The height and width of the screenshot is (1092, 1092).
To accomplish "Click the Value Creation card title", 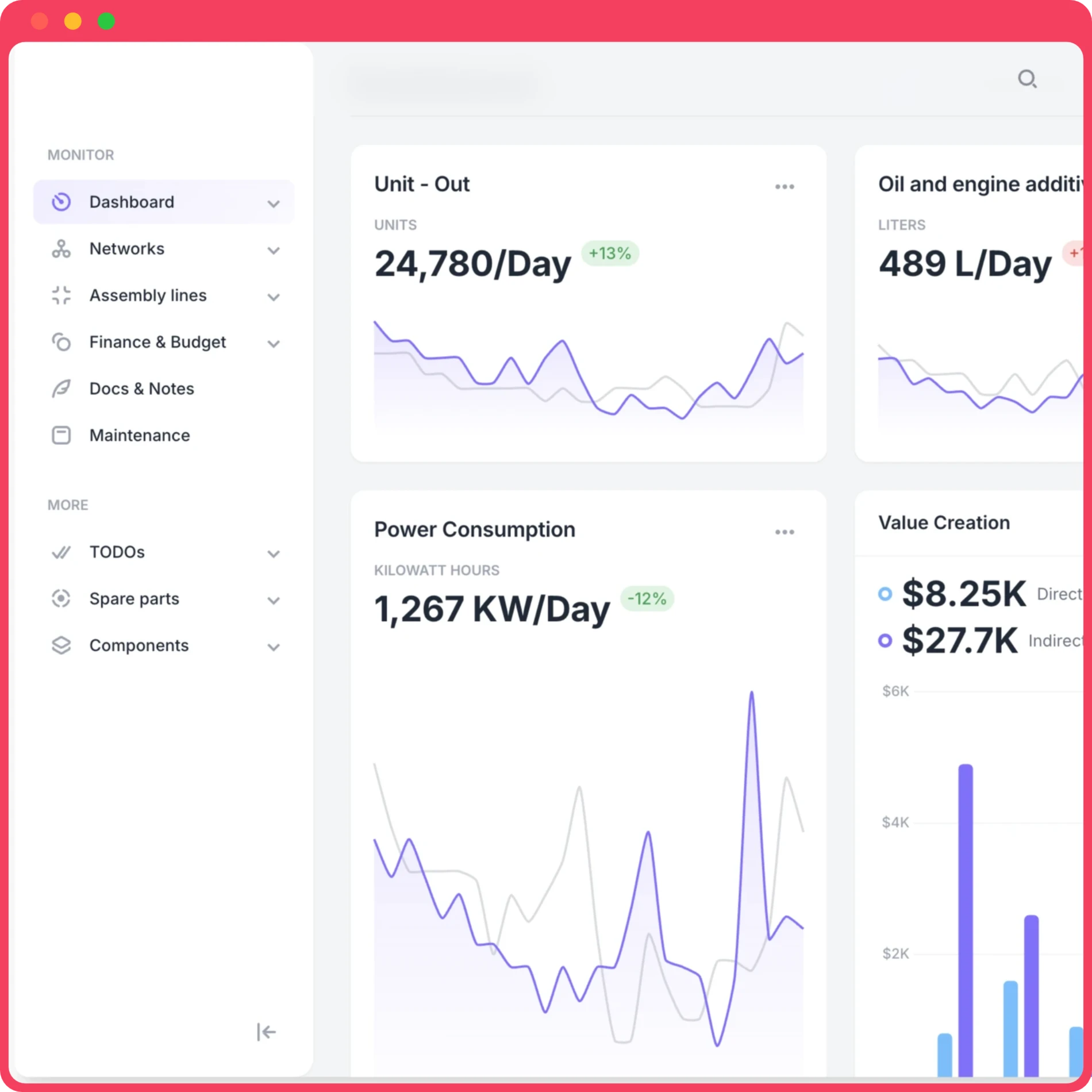I will point(944,522).
